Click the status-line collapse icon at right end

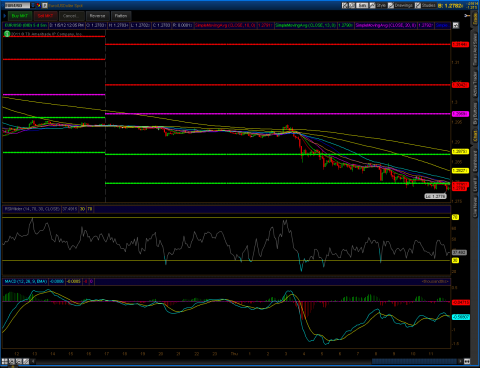[x=456, y=25]
